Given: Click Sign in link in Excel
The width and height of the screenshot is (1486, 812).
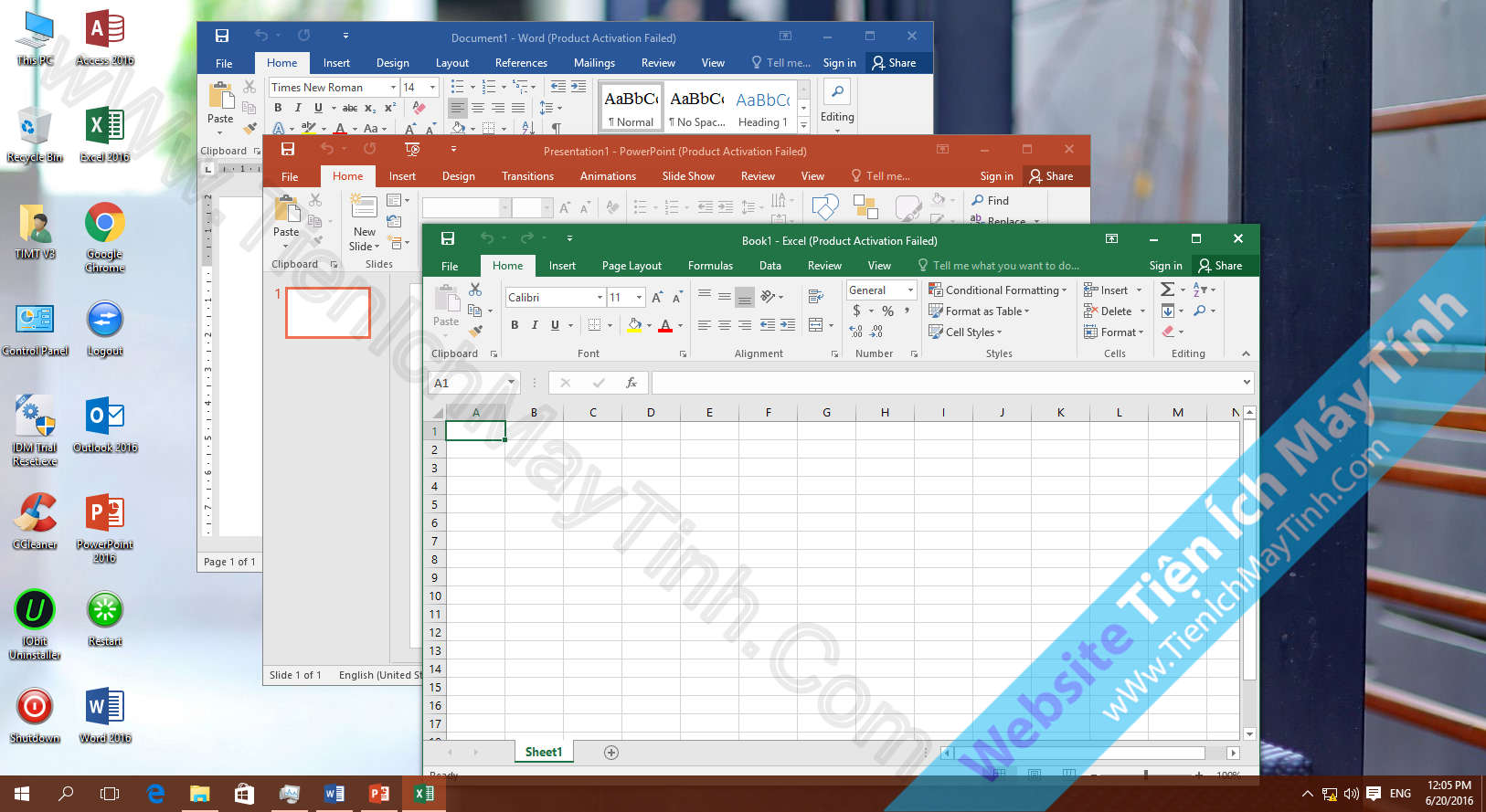Looking at the screenshot, I should click(1165, 266).
